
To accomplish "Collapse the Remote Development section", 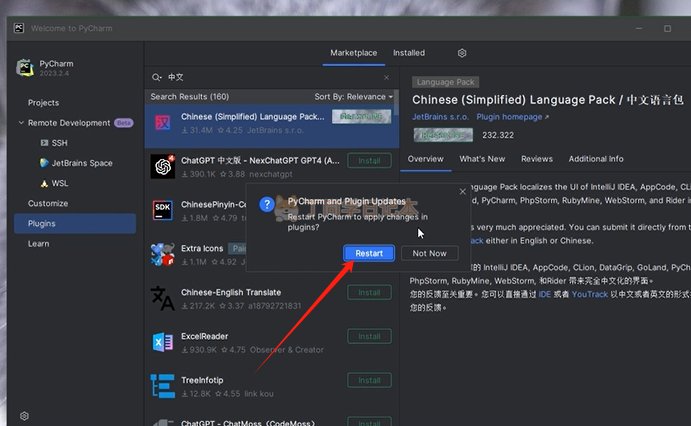I will point(21,122).
